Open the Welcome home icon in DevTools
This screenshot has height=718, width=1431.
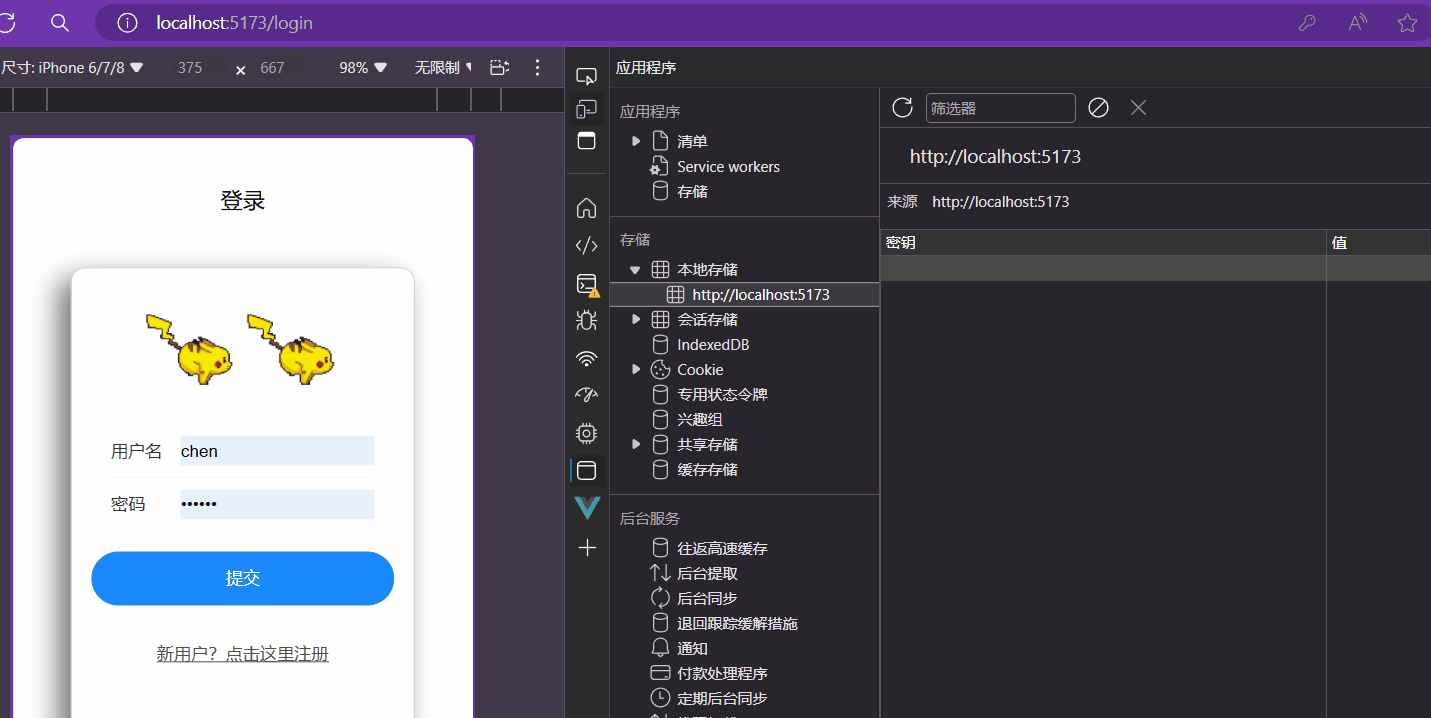click(x=587, y=208)
